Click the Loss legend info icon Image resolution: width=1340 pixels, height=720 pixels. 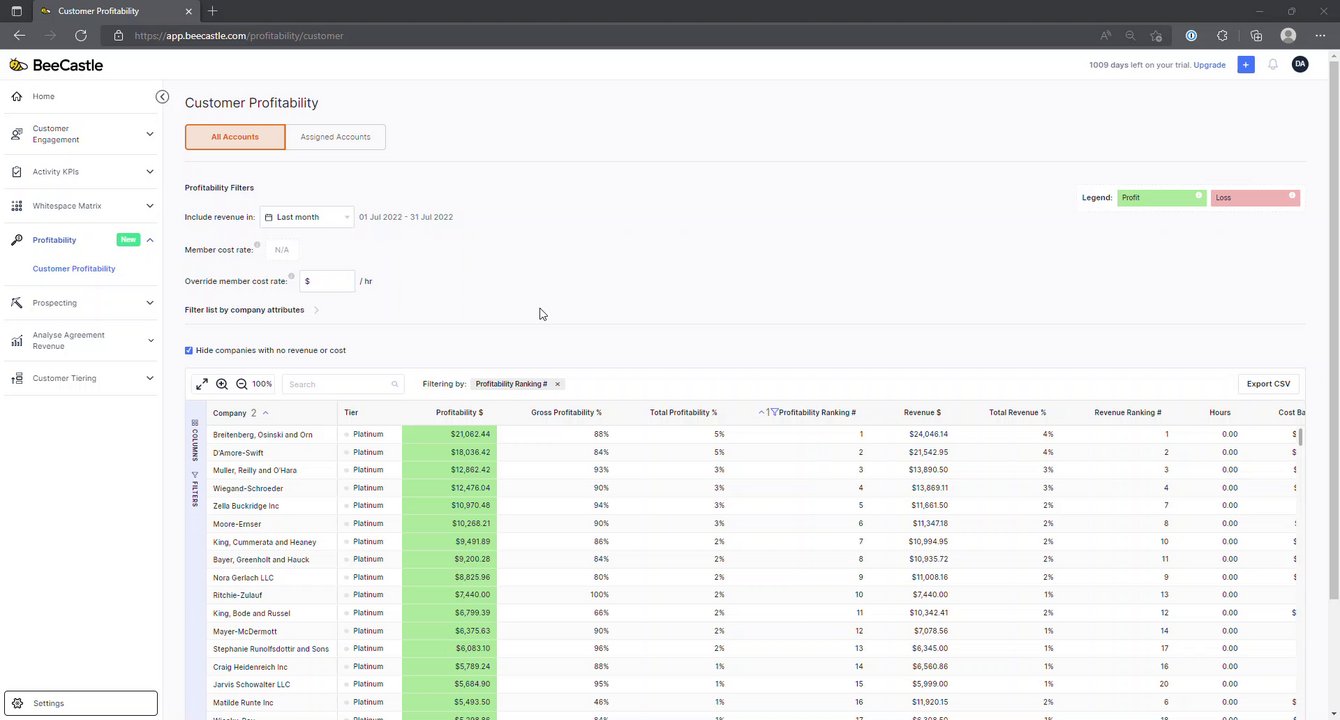click(1292, 195)
